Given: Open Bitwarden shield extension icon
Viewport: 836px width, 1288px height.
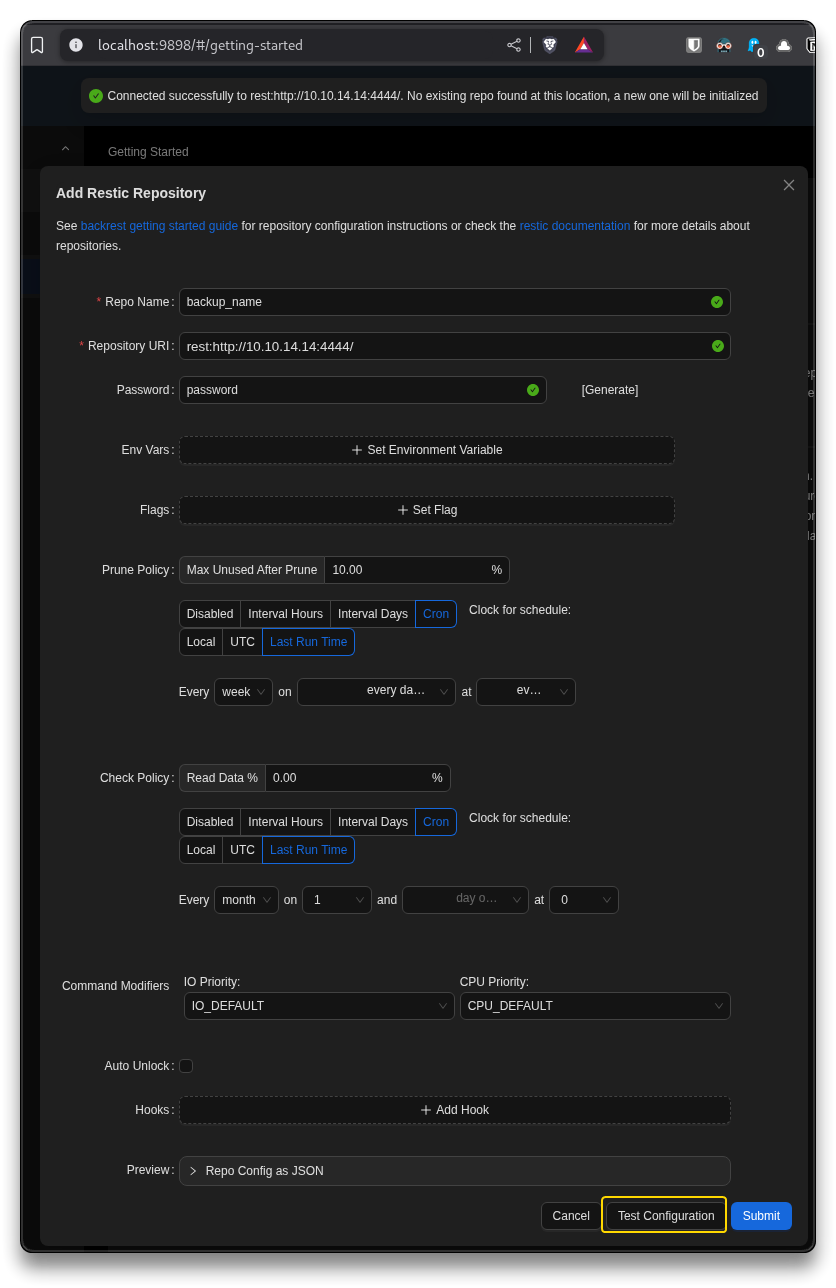Looking at the screenshot, I should point(694,45).
